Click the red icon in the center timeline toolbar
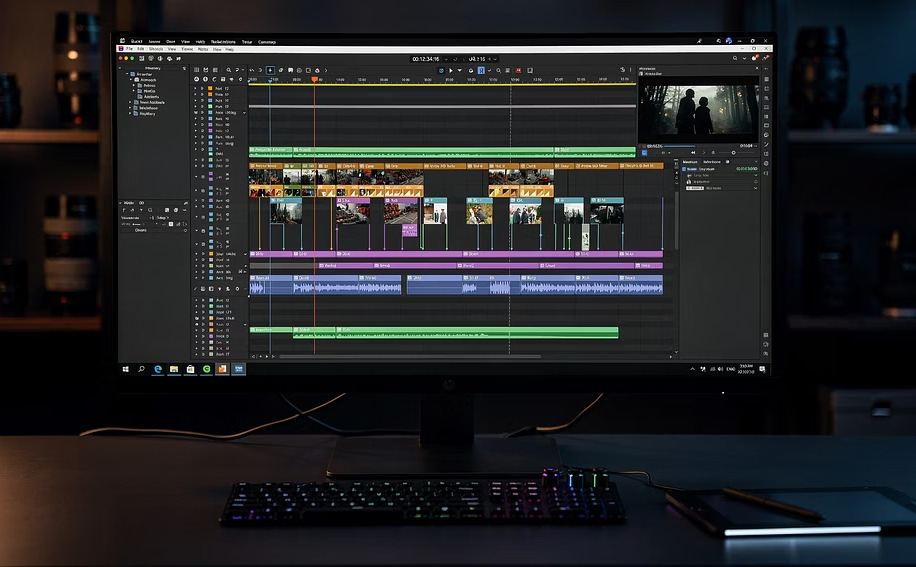The width and height of the screenshot is (916, 567). (x=519, y=71)
